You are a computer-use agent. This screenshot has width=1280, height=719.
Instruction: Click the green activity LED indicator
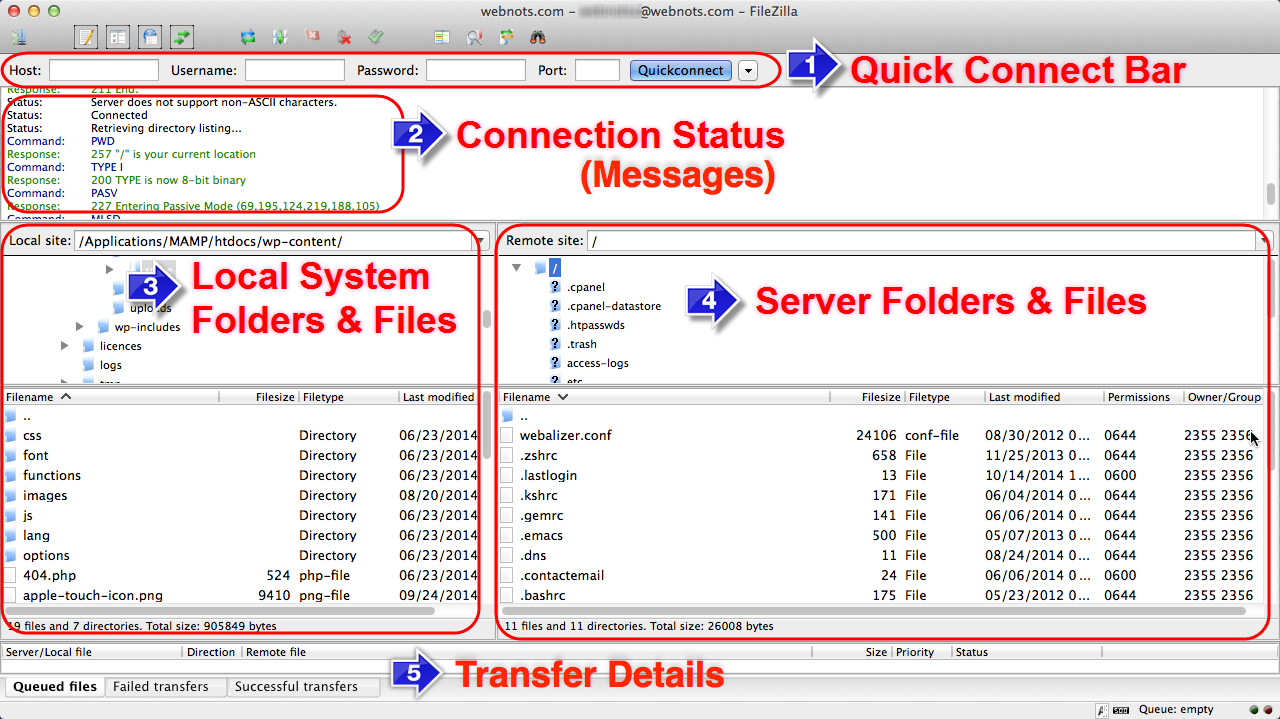click(1256, 710)
